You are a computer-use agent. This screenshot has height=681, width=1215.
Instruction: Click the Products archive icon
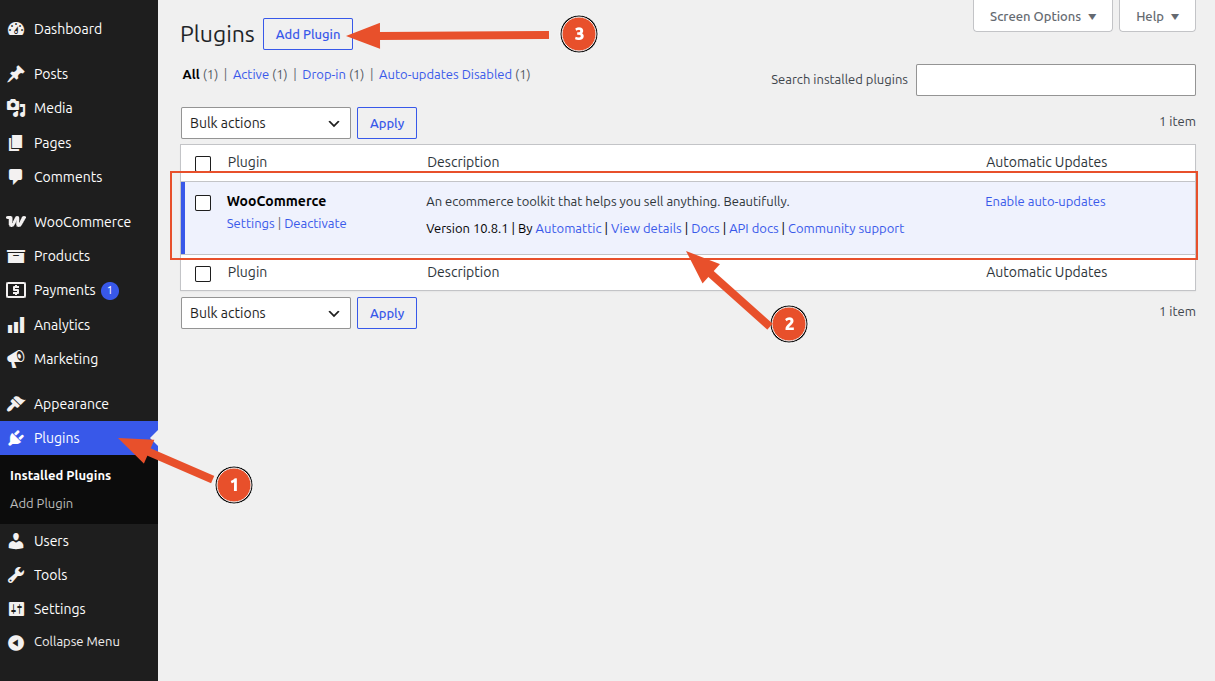click(x=16, y=256)
